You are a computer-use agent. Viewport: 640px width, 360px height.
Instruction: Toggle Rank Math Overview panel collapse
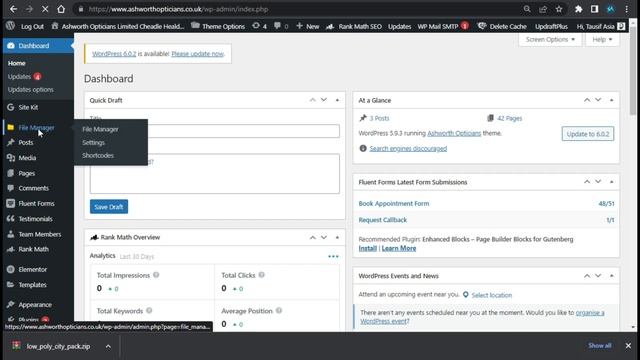pos(337,237)
